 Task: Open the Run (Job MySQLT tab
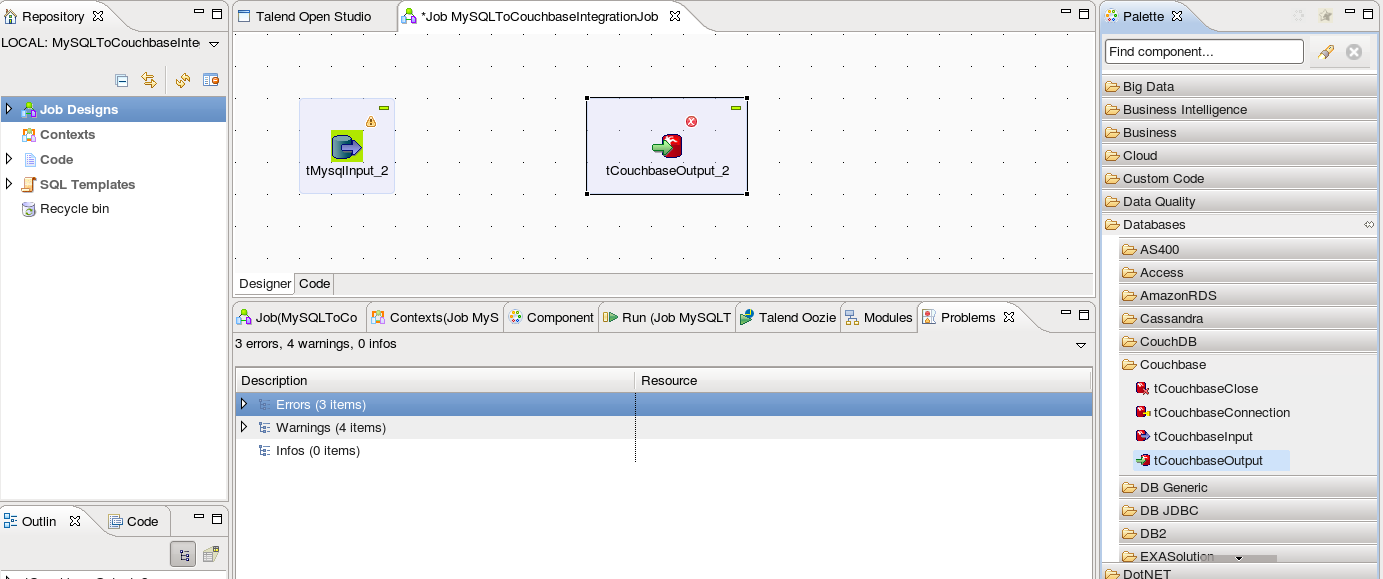[667, 317]
